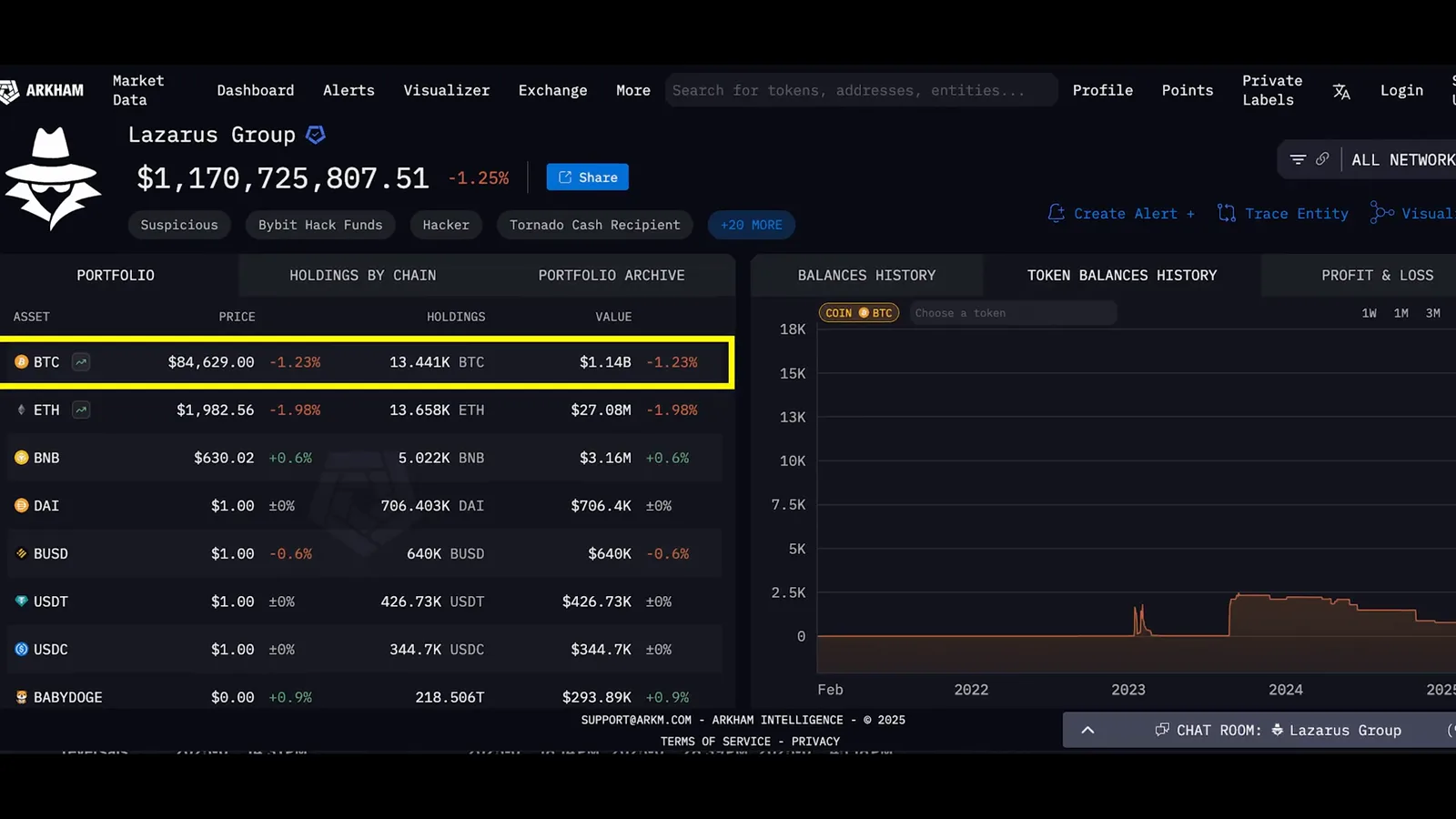Click the BTC chart trend icon
Screen dimensions: 1456x819
coord(81,362)
